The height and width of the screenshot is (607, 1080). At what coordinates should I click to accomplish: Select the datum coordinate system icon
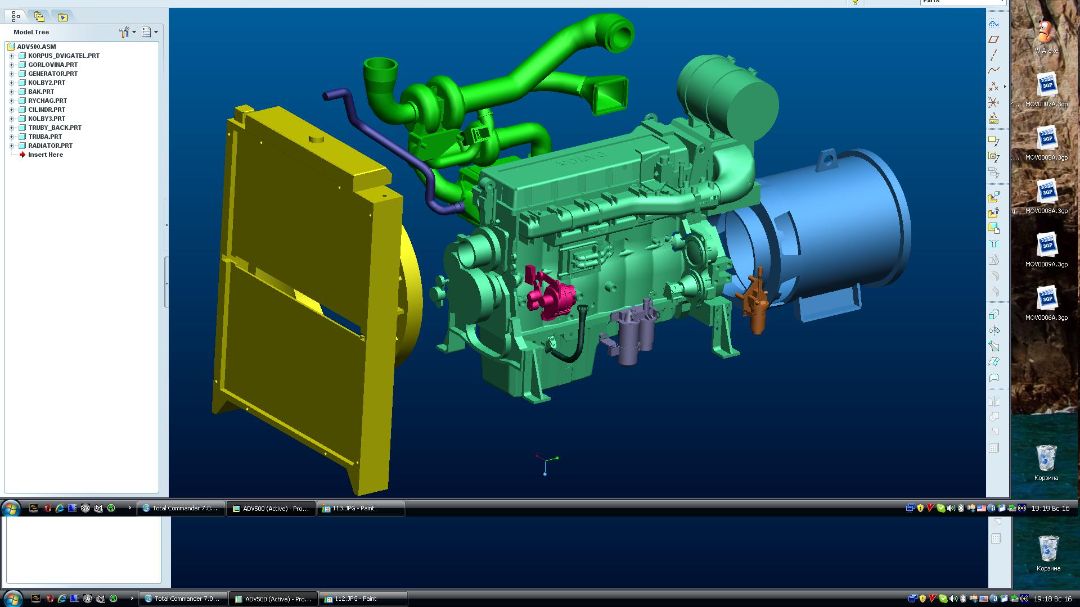pos(994,102)
